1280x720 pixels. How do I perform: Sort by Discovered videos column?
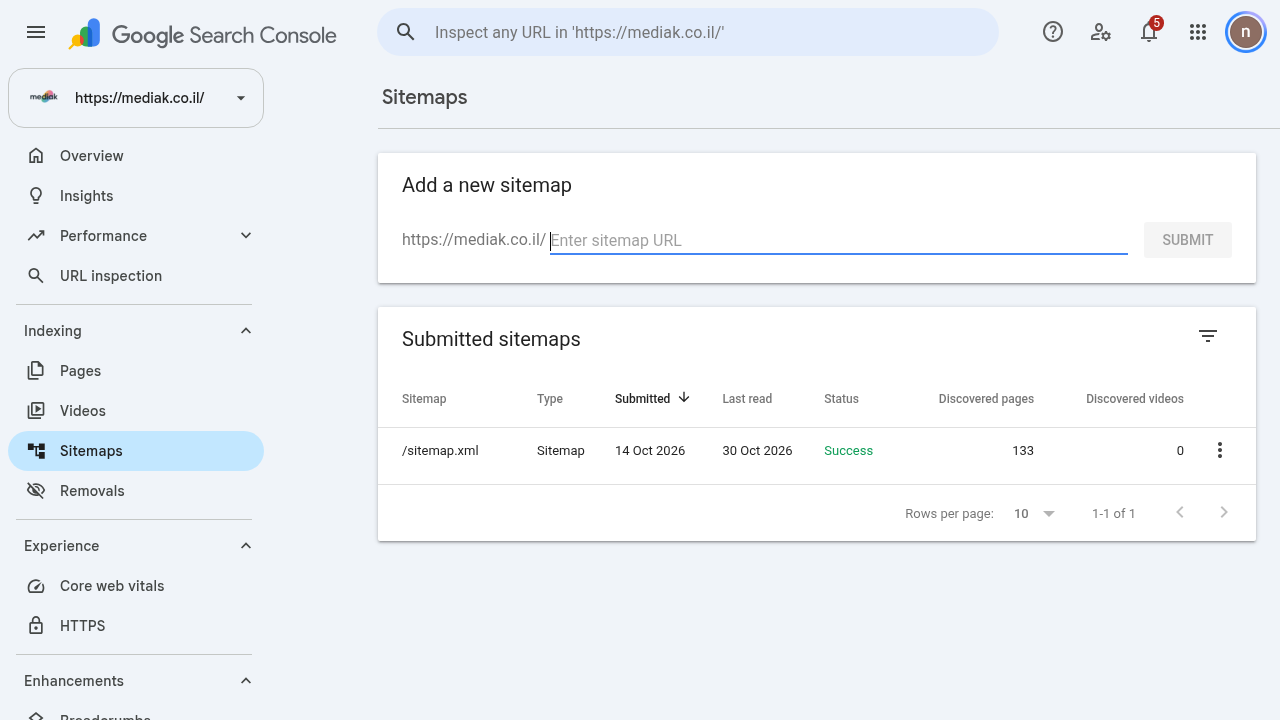1135,399
